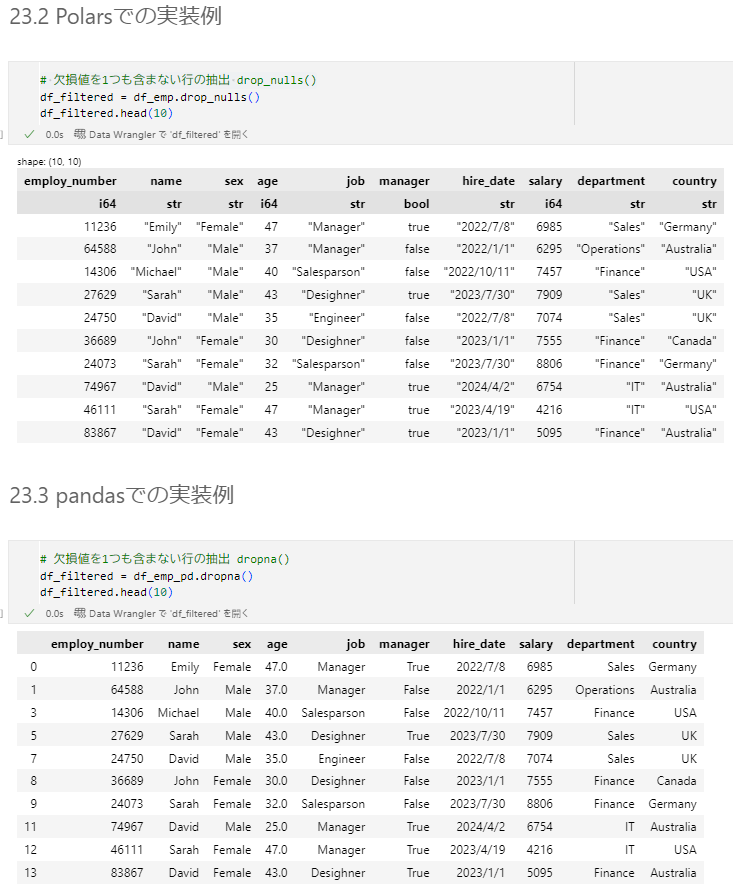The width and height of the screenshot is (733, 895).
Task: Click the country header in the pandas table
Action: tap(674, 644)
